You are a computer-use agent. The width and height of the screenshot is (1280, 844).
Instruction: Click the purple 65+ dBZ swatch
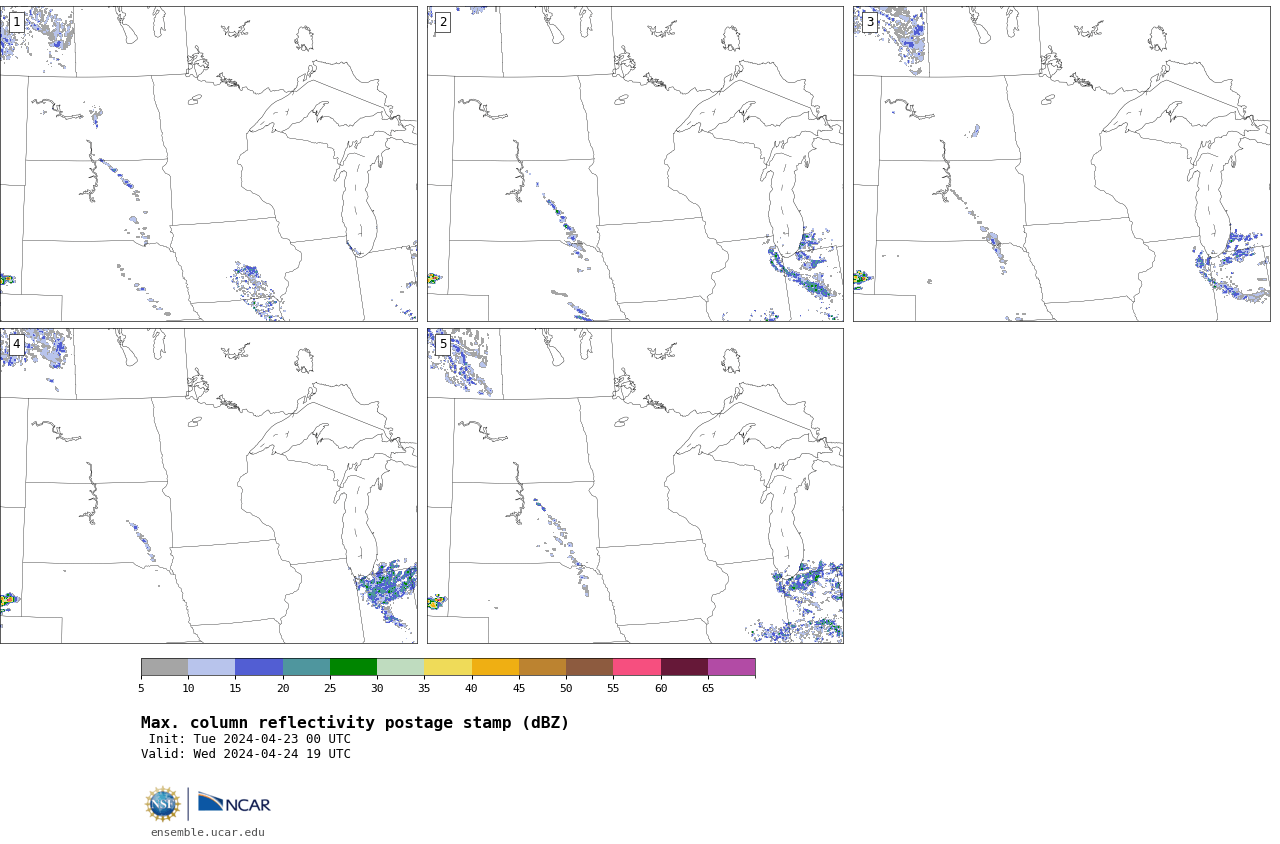pyautogui.click(x=731, y=667)
